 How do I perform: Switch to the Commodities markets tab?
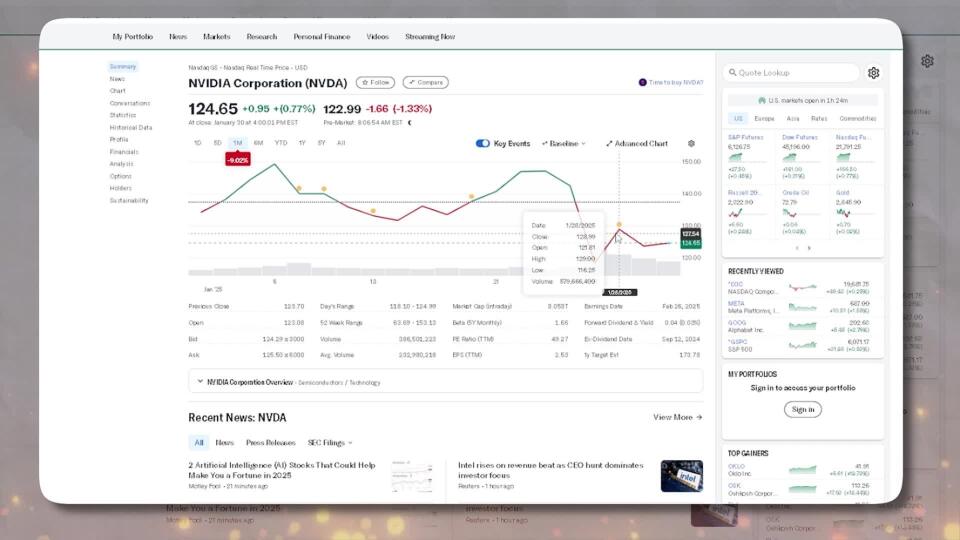(858, 118)
